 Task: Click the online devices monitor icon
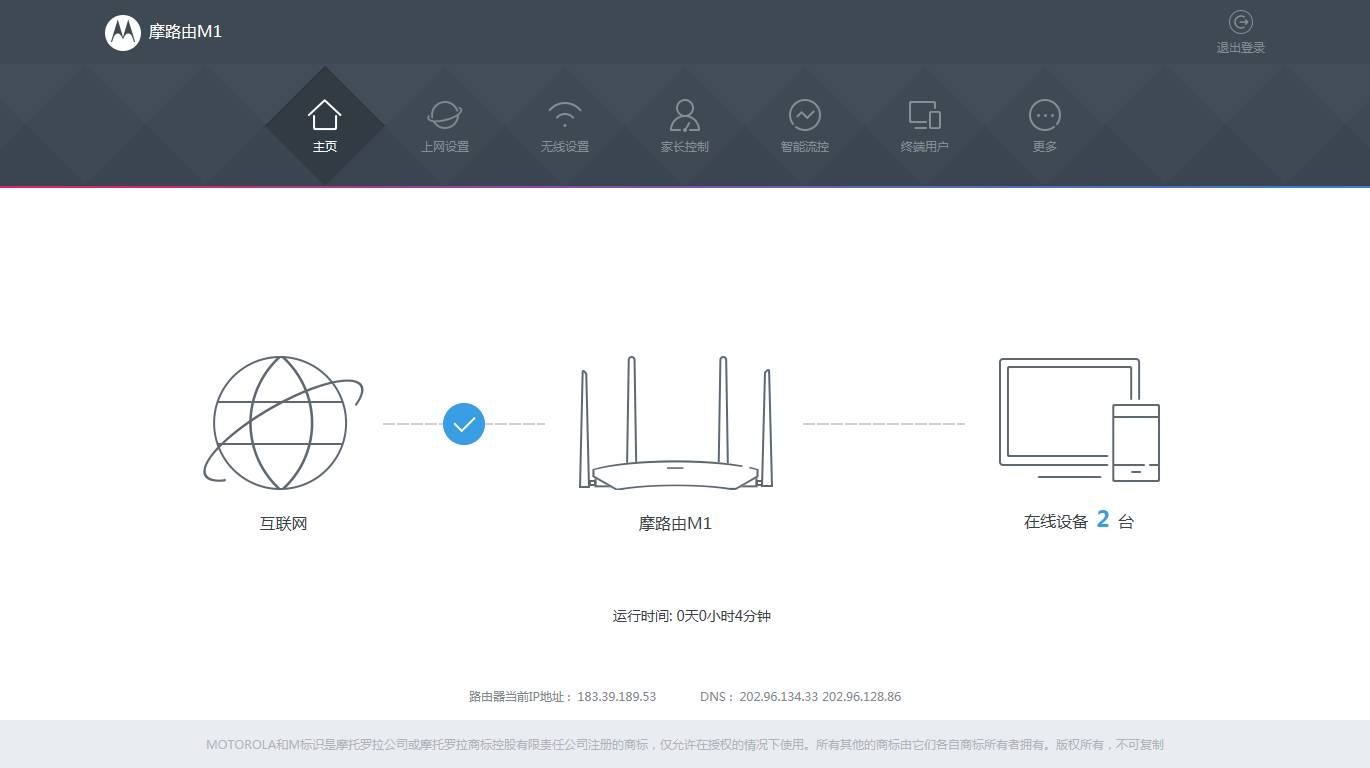pyautogui.click(x=1079, y=420)
